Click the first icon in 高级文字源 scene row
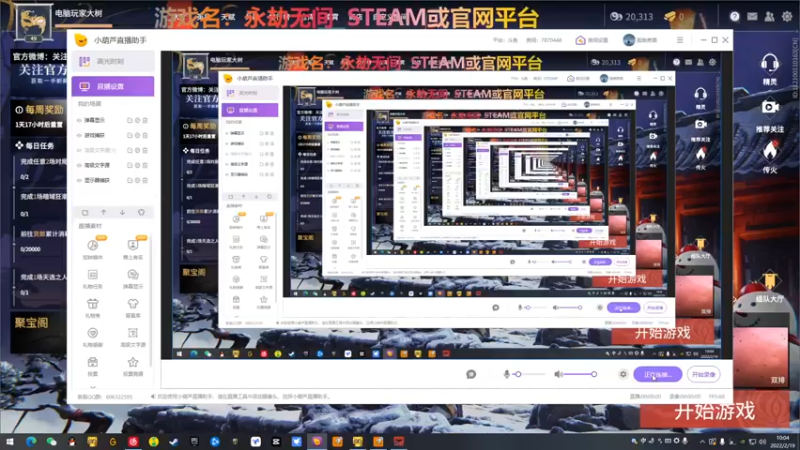This screenshot has height=450, width=800. pyautogui.click(x=130, y=165)
